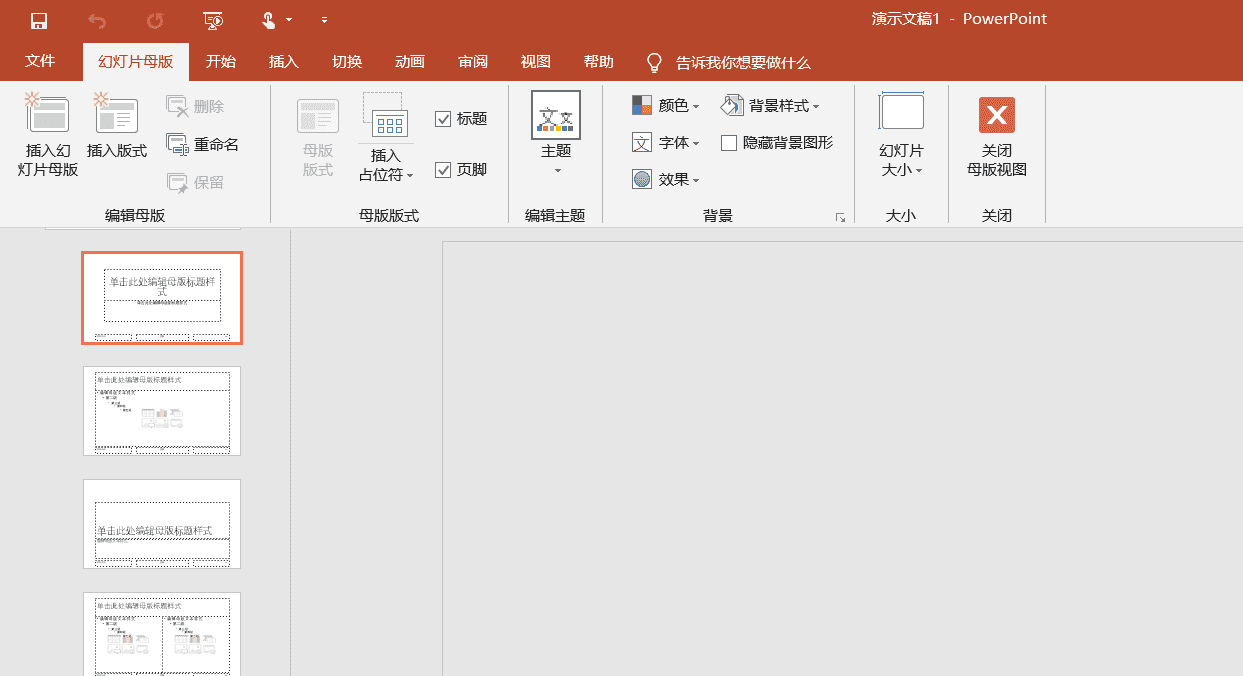This screenshot has height=676, width=1243.
Task: Click the Save icon in title bar
Action: coord(39,20)
